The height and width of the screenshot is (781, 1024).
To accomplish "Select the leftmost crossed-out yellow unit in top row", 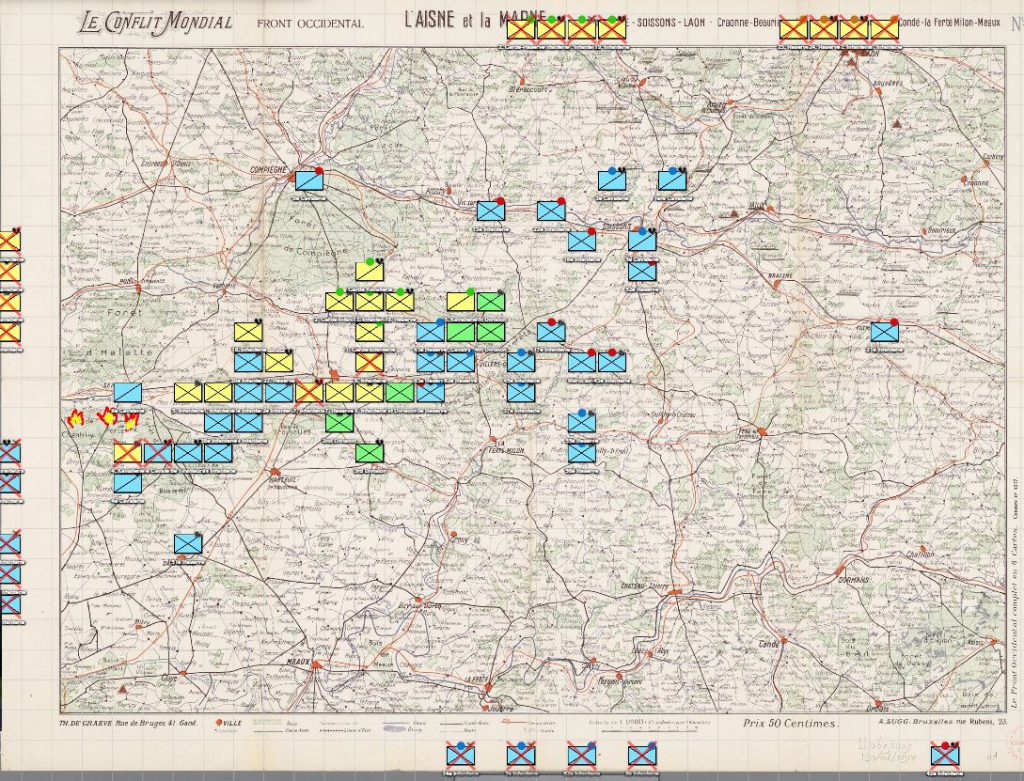I will click(520, 29).
